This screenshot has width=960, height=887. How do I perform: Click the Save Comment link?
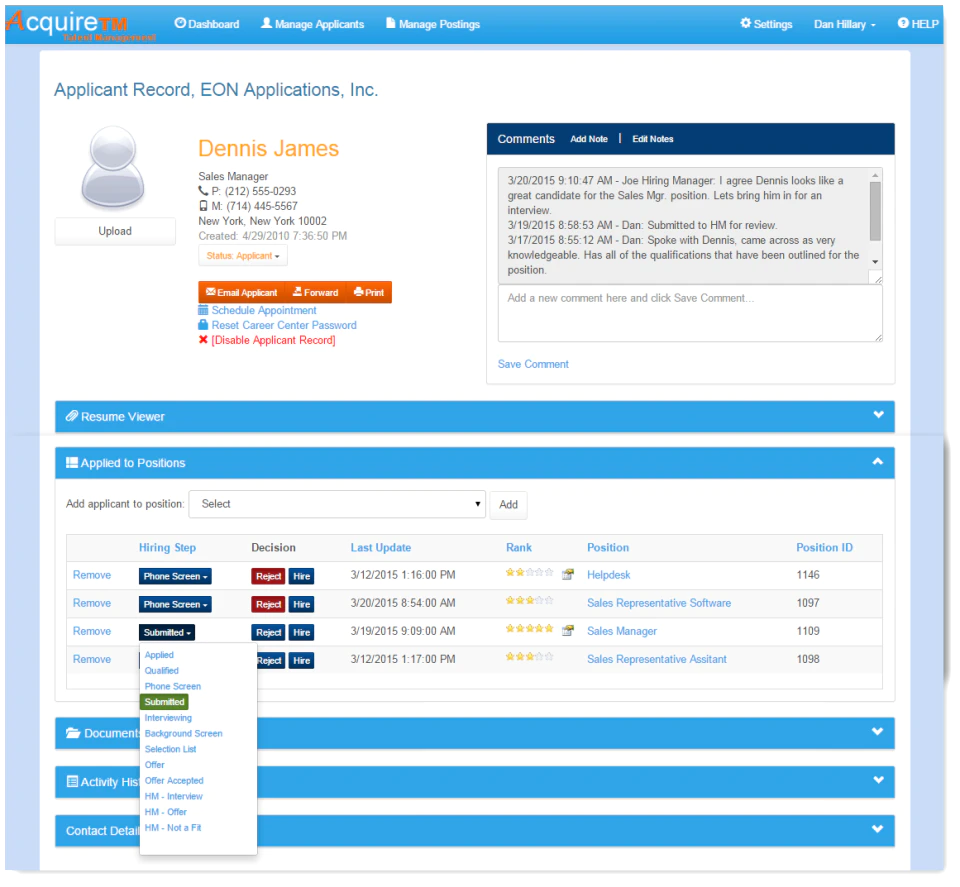(x=533, y=365)
